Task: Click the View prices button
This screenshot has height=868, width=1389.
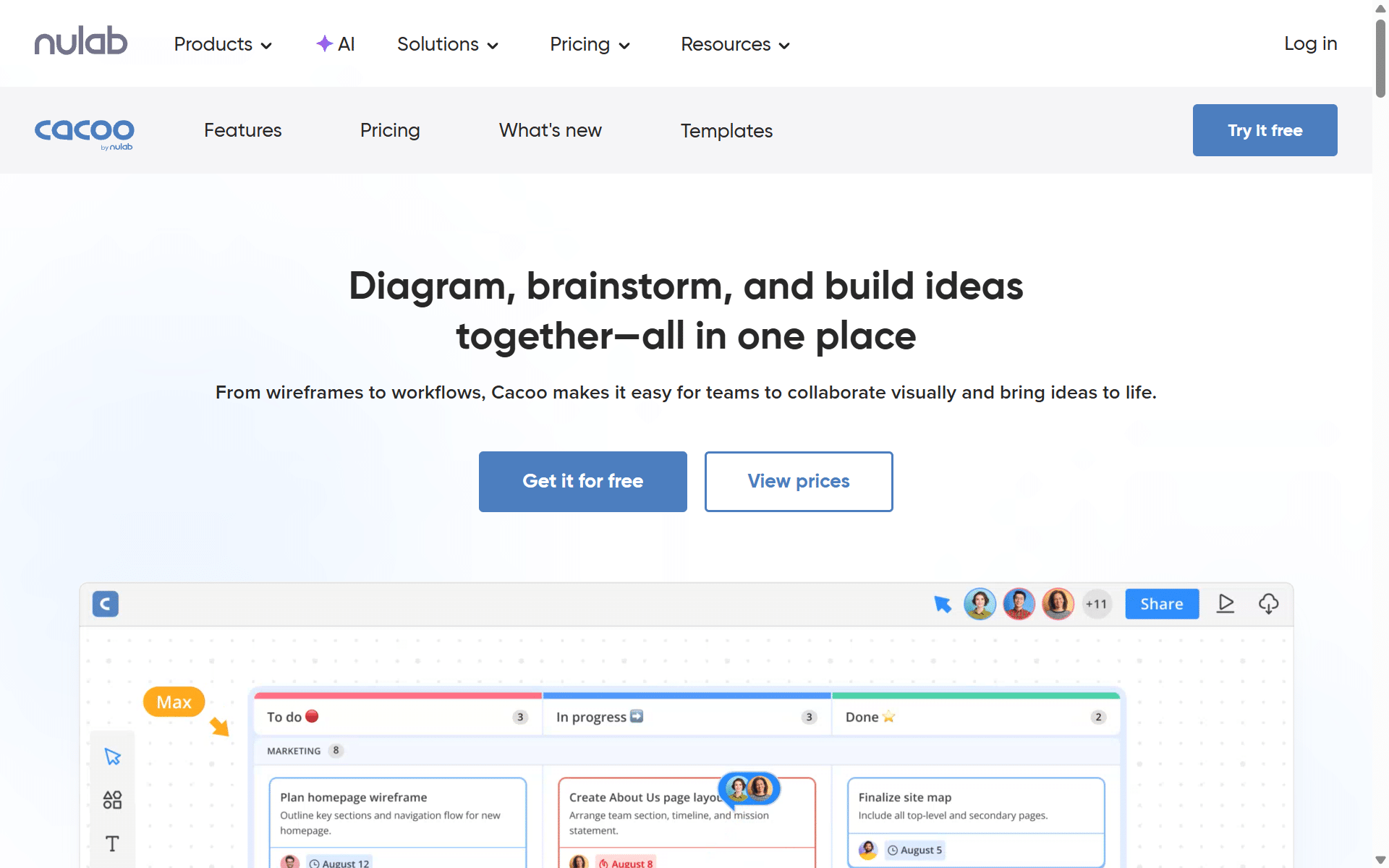Action: click(799, 482)
